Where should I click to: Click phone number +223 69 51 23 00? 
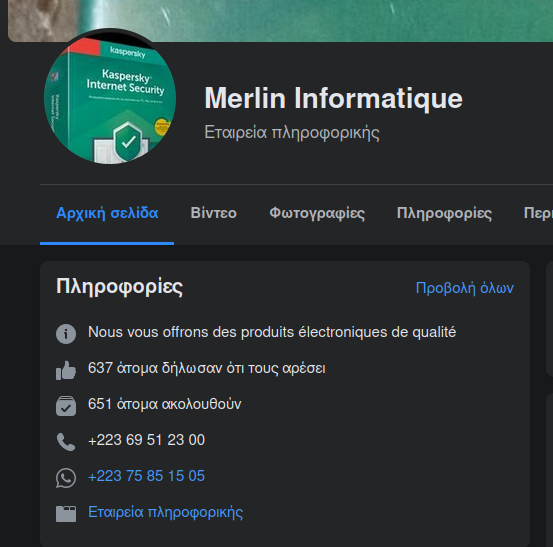pyautogui.click(x=146, y=440)
